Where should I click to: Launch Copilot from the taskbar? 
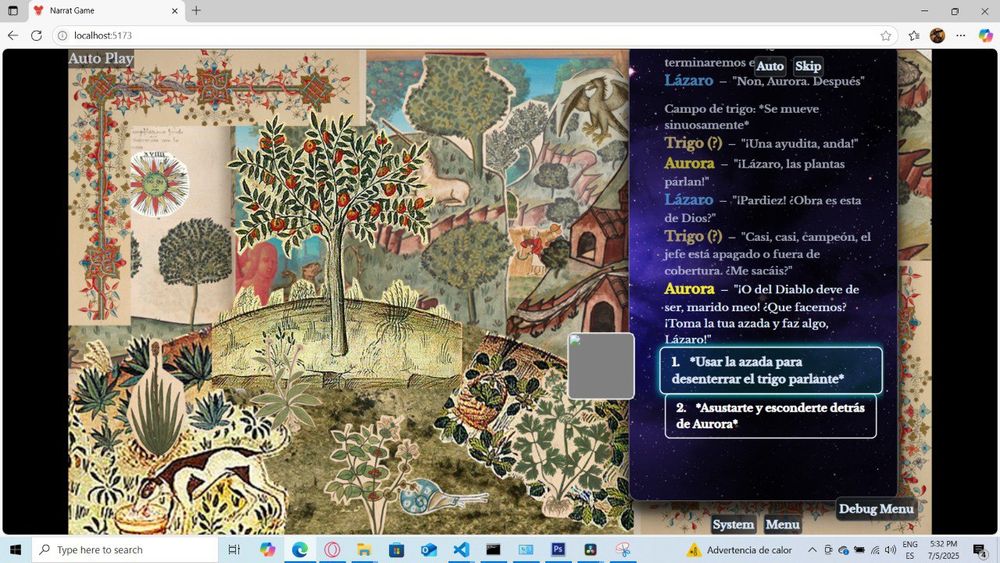(267, 550)
